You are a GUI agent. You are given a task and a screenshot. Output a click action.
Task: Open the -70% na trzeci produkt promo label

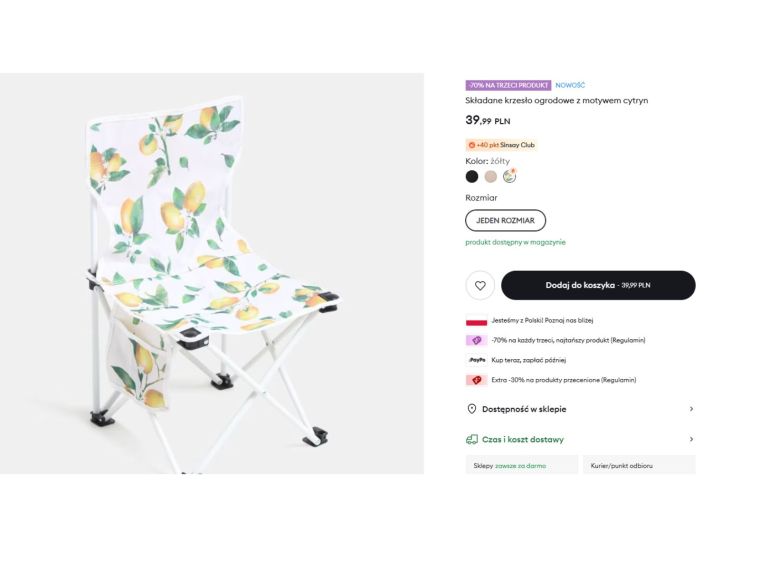(508, 85)
